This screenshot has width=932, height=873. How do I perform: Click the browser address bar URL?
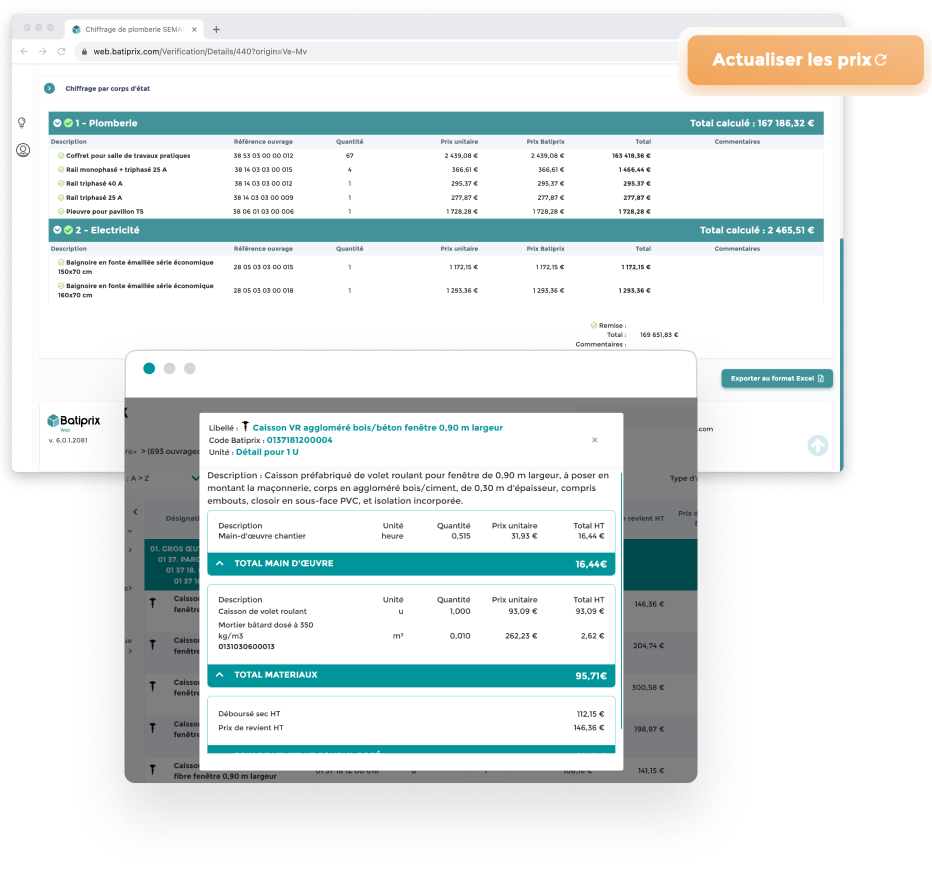(x=200, y=51)
